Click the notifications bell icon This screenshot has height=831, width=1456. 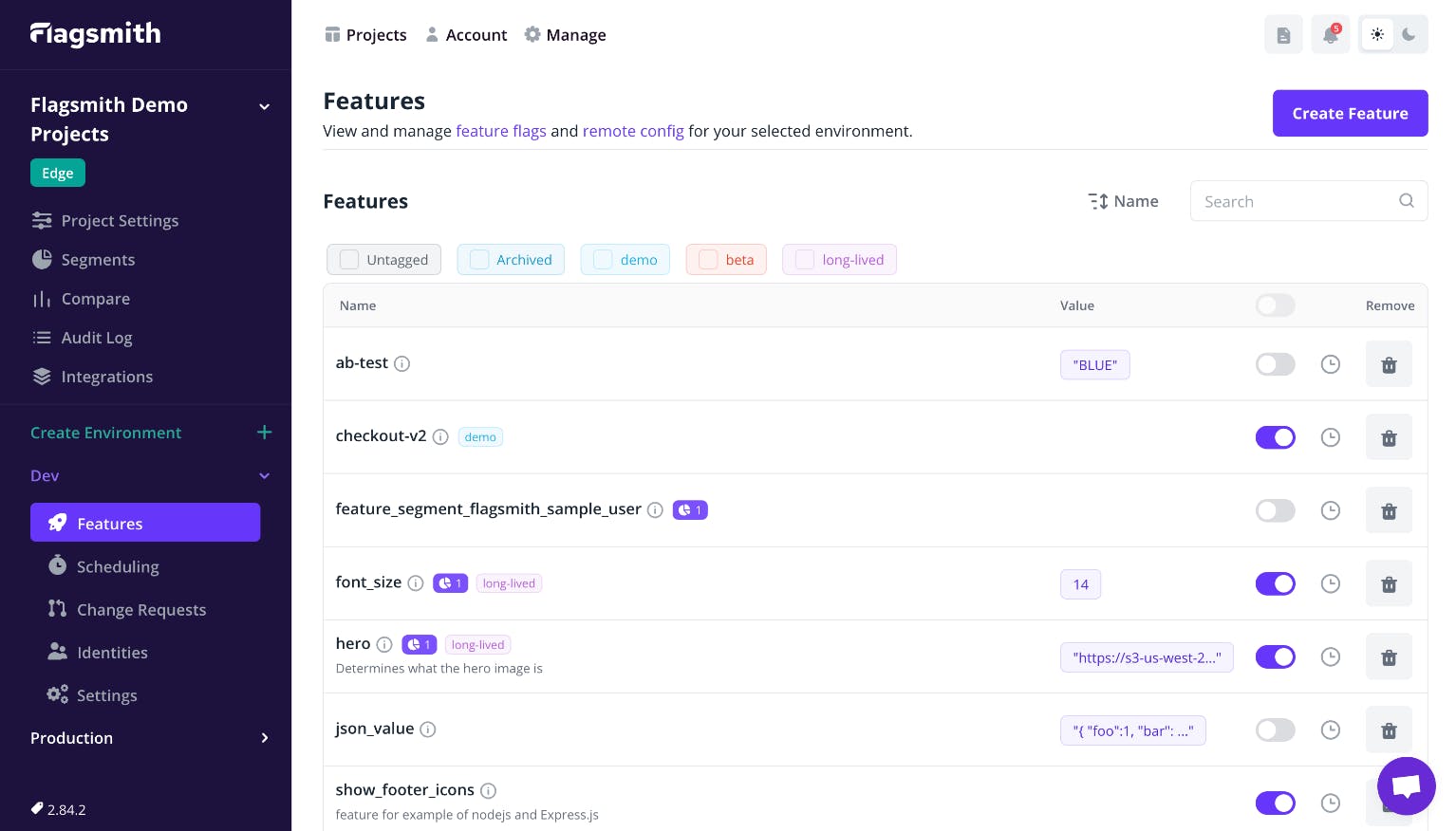click(1330, 35)
